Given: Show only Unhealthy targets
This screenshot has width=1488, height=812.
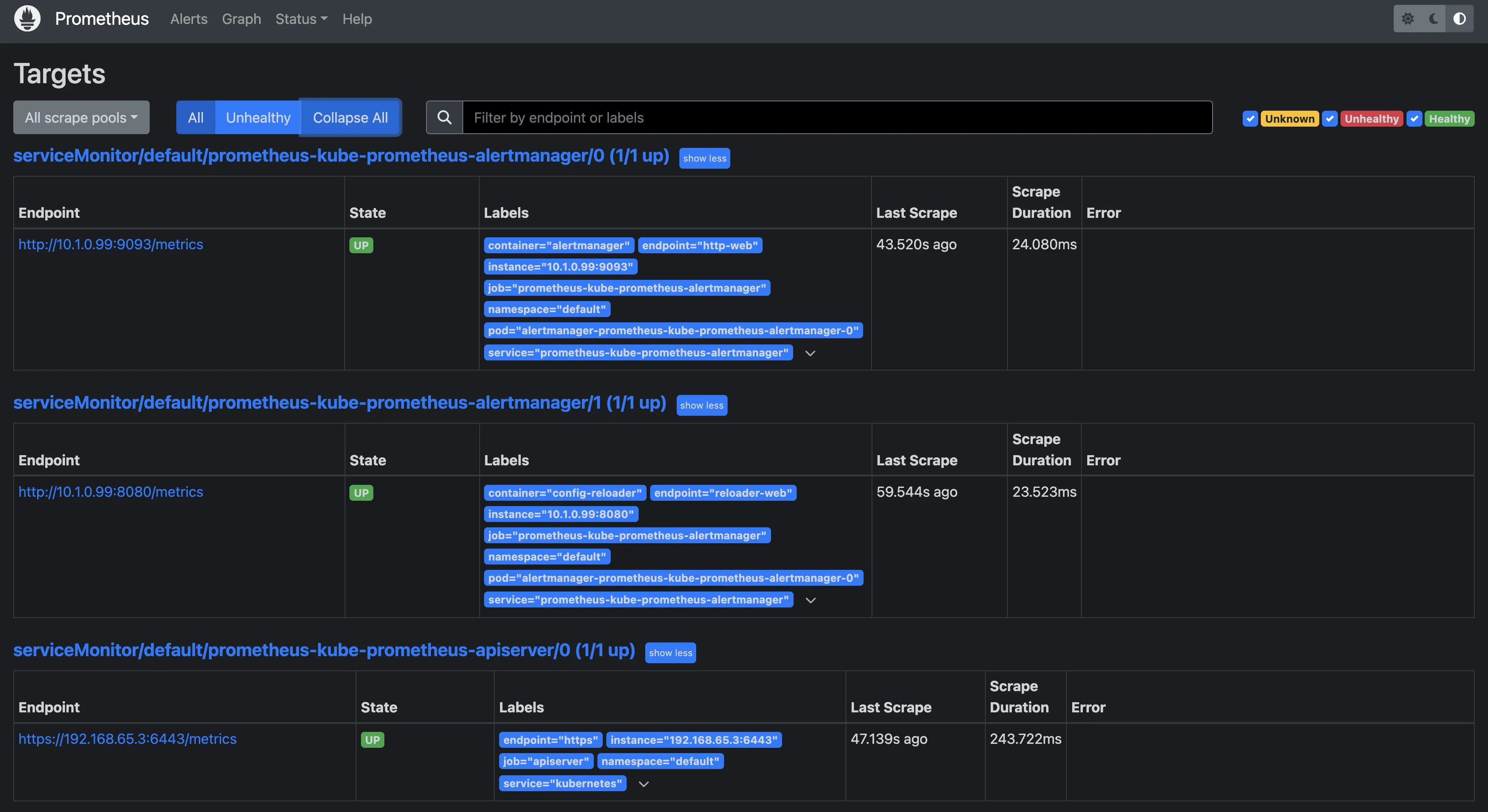Looking at the screenshot, I should click(258, 118).
